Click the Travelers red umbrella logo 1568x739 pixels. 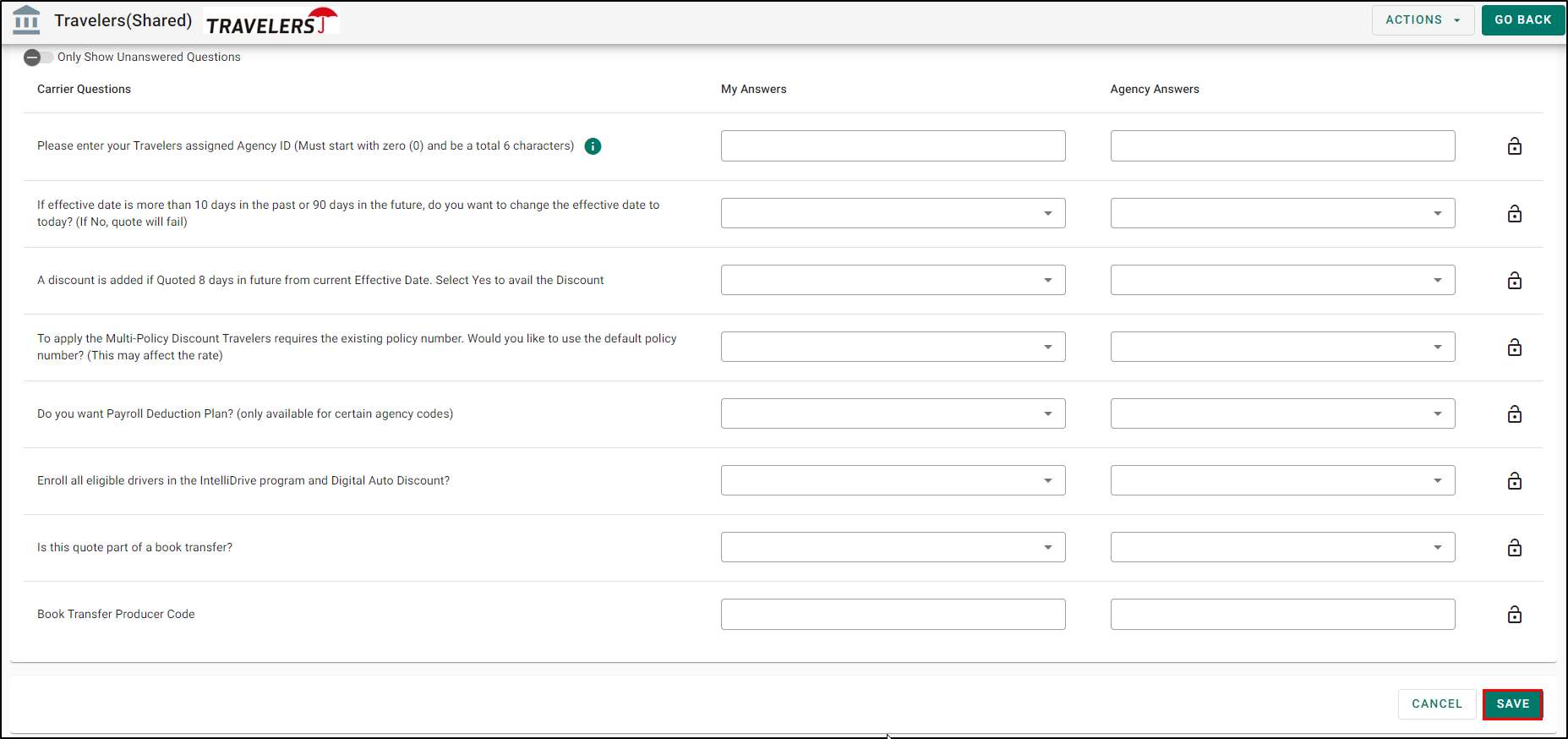pos(272,21)
